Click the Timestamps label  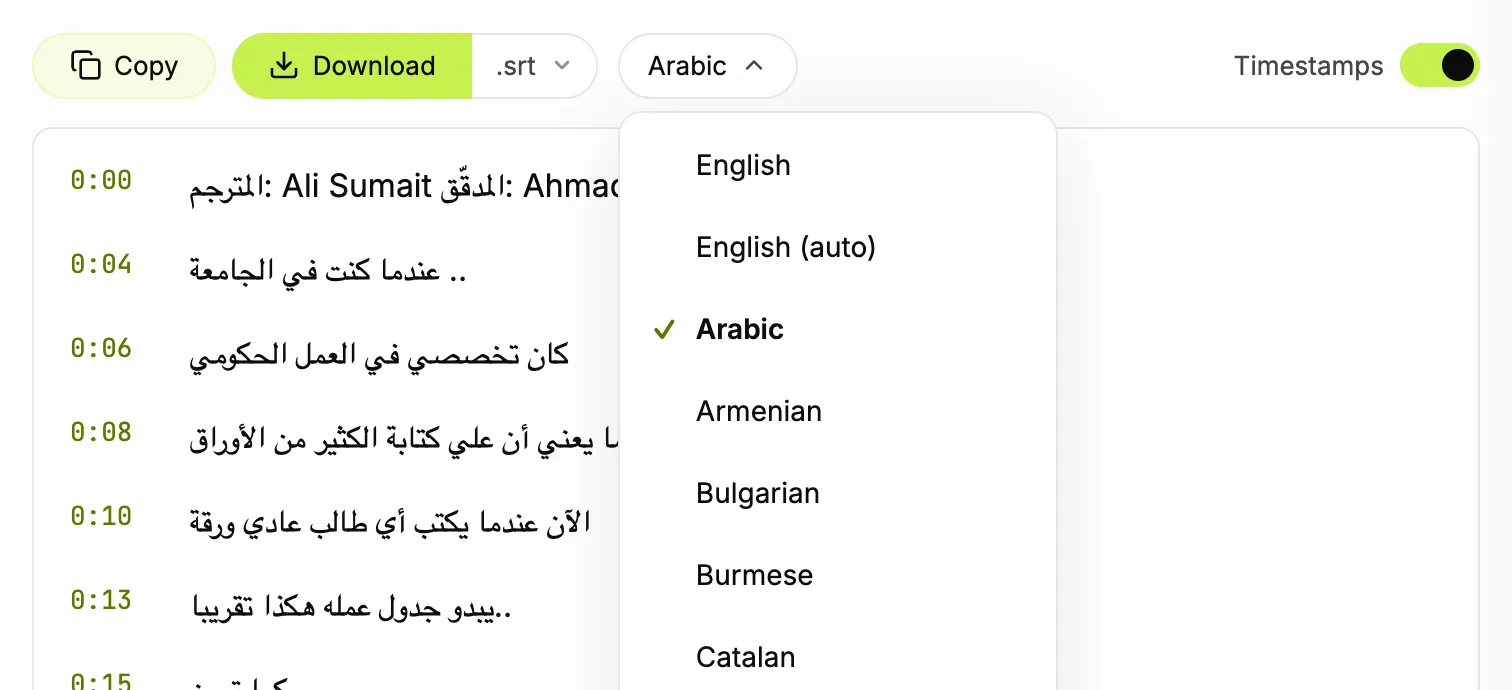pyautogui.click(x=1308, y=66)
